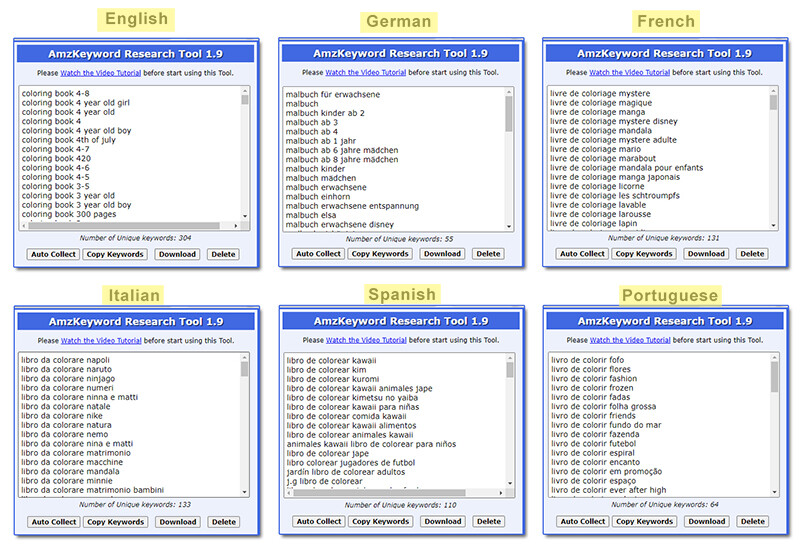Click the German keyword list scrollbar thumb
This screenshot has height=549, width=800.
point(509,113)
